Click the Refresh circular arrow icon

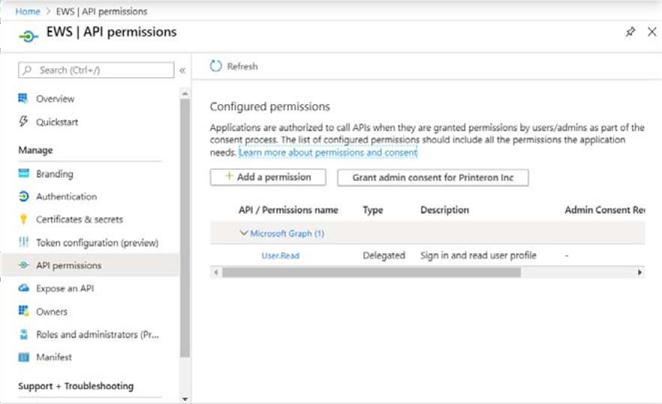[x=216, y=66]
